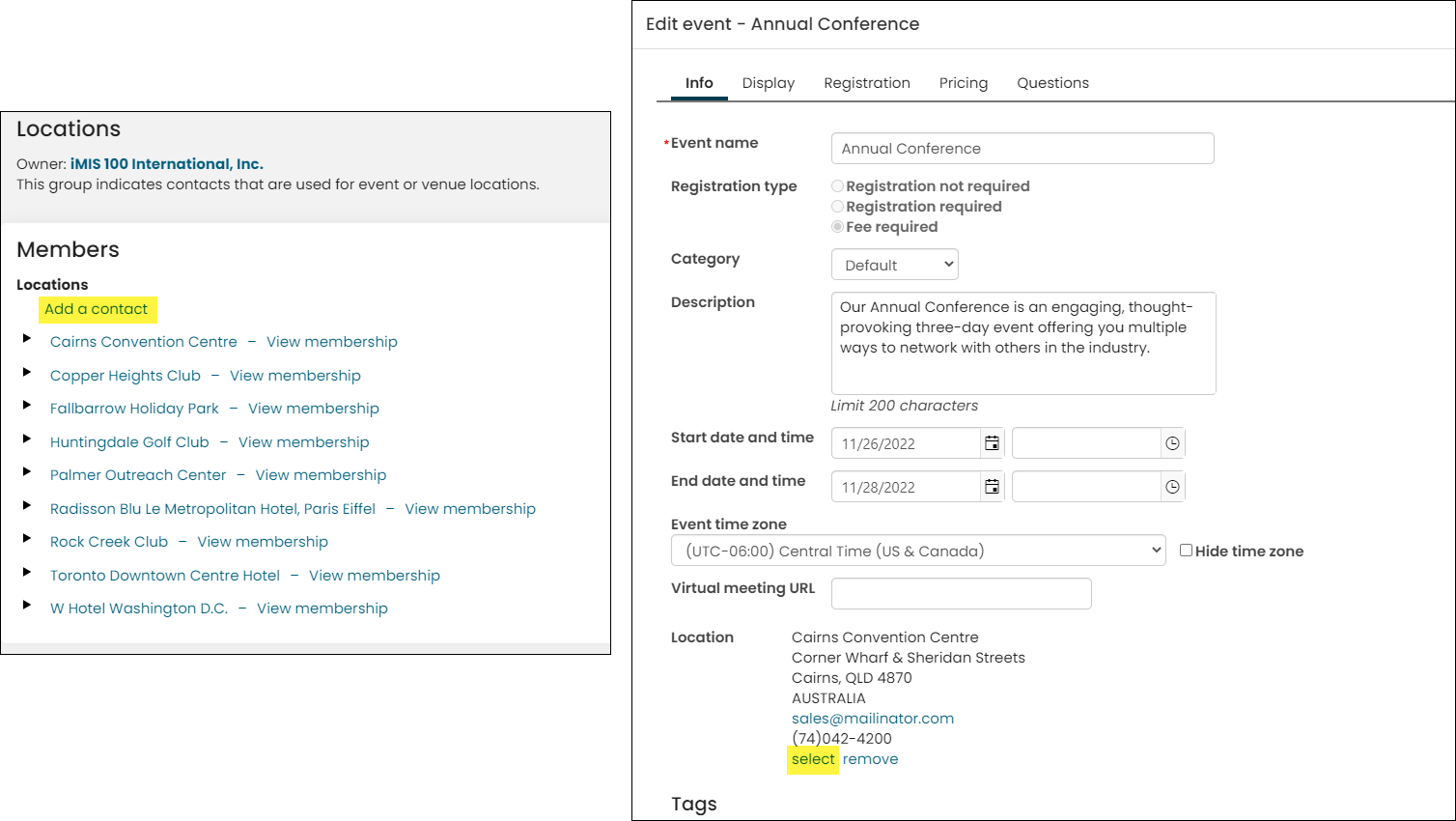This screenshot has height=821, width=1456.
Task: View membership for W Hotel Washington D.C.
Action: pos(322,609)
